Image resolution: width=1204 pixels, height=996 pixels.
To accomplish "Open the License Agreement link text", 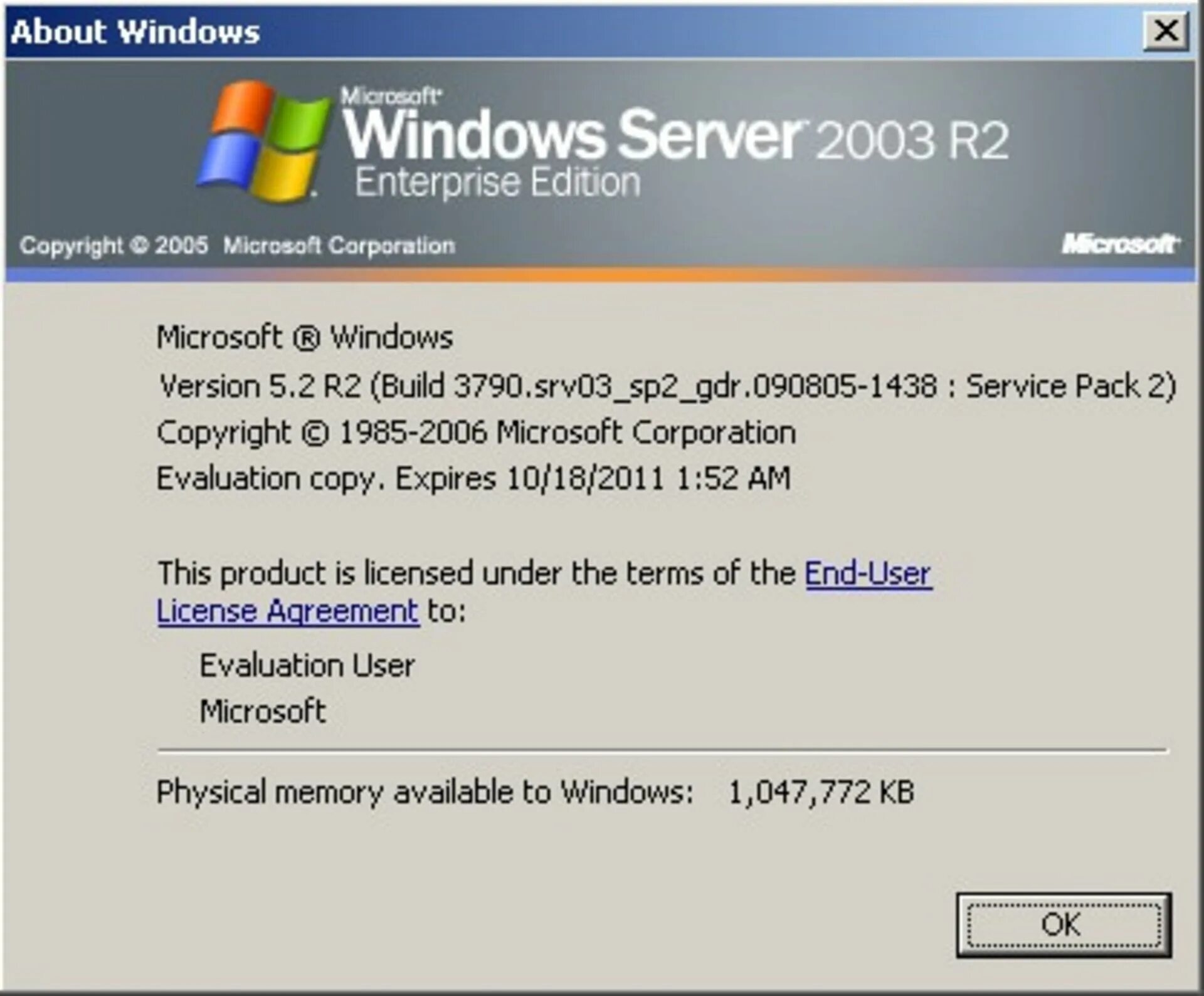I will coord(287,611).
